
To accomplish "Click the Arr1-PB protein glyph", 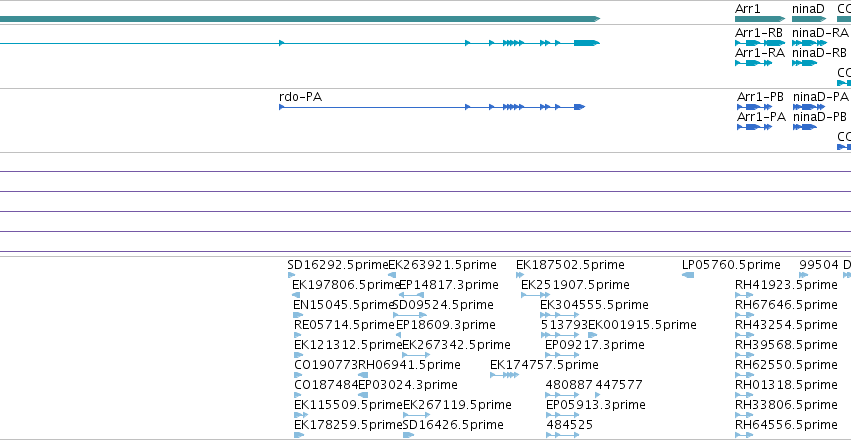I will [754, 107].
